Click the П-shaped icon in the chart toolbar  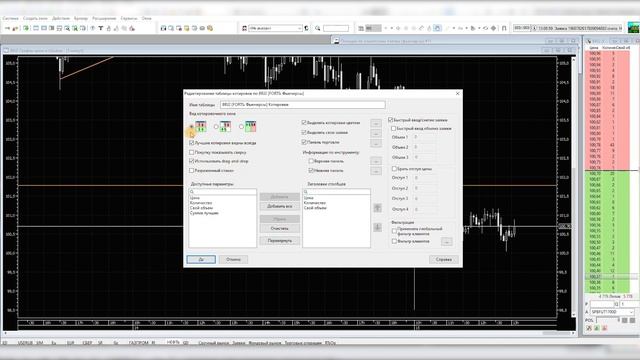[504, 28]
